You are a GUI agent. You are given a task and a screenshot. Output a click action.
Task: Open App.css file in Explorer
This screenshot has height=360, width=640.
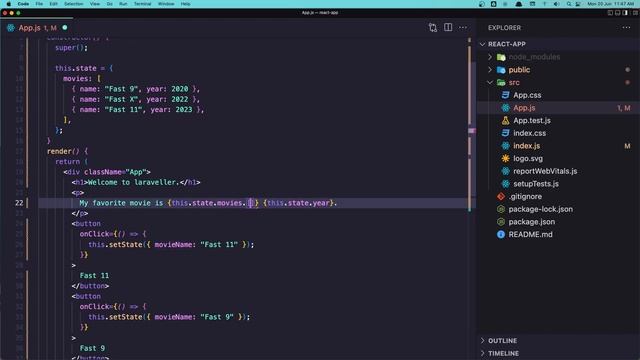tap(527, 95)
